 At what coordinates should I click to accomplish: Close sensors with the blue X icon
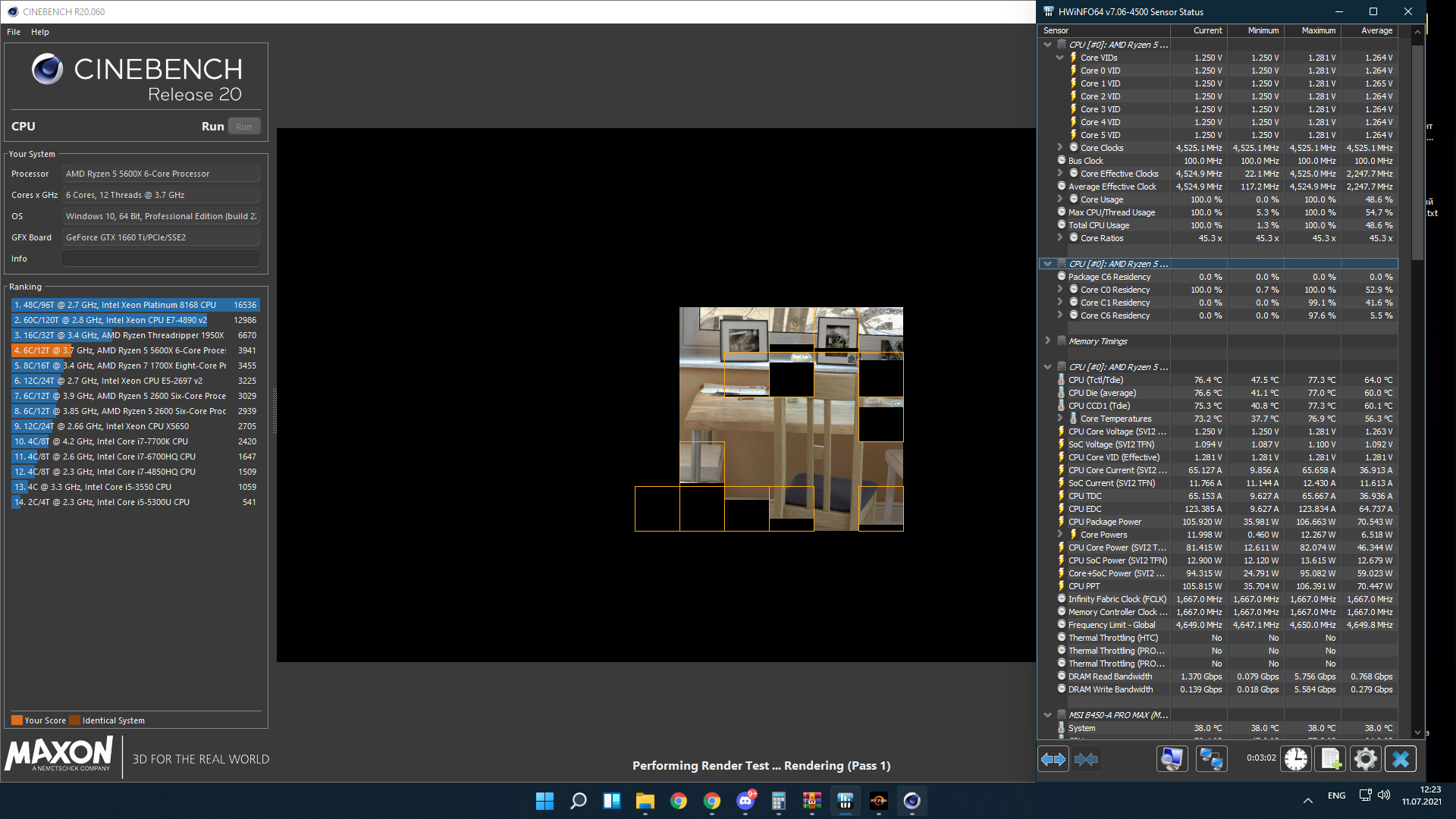click(x=1401, y=759)
